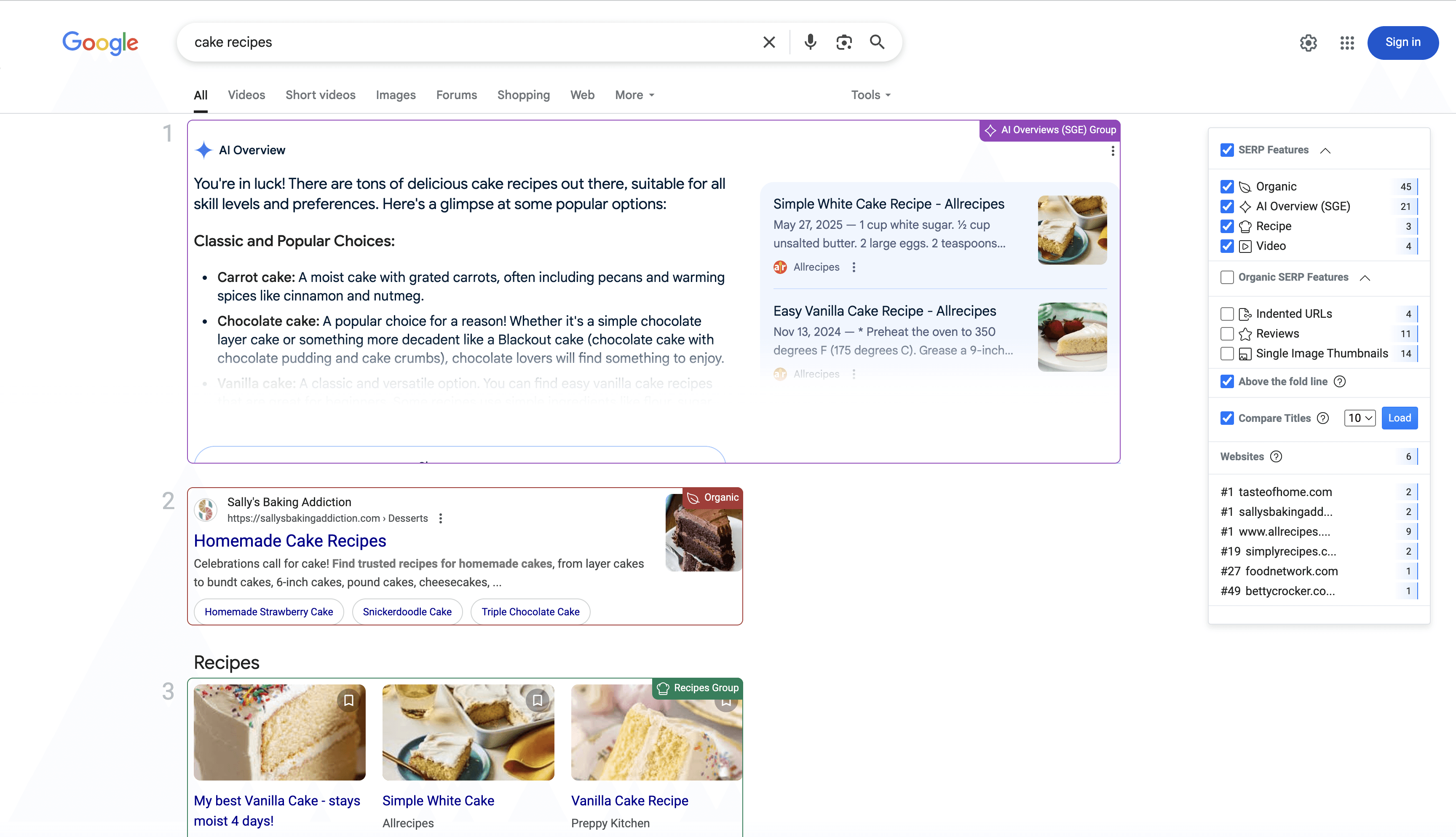Switch to the Web tab
Image resolution: width=1456 pixels, height=837 pixels.
tap(582, 95)
